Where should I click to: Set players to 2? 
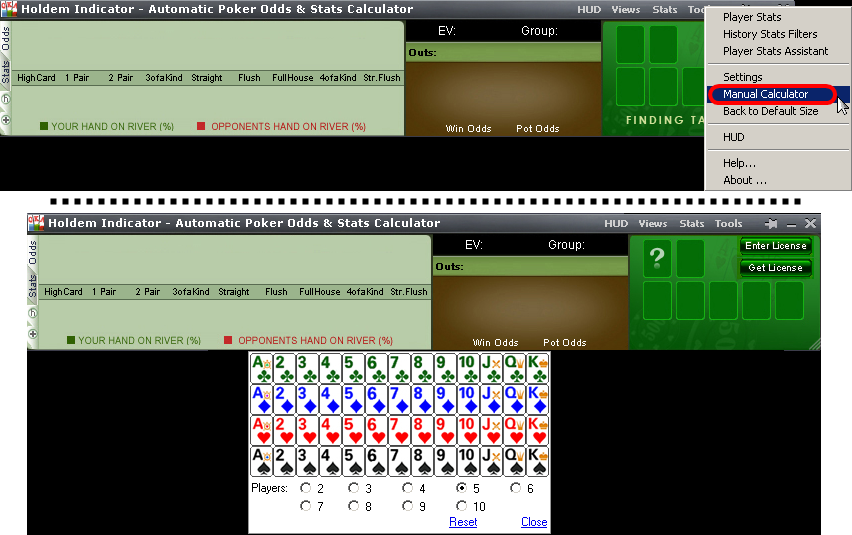(306, 488)
